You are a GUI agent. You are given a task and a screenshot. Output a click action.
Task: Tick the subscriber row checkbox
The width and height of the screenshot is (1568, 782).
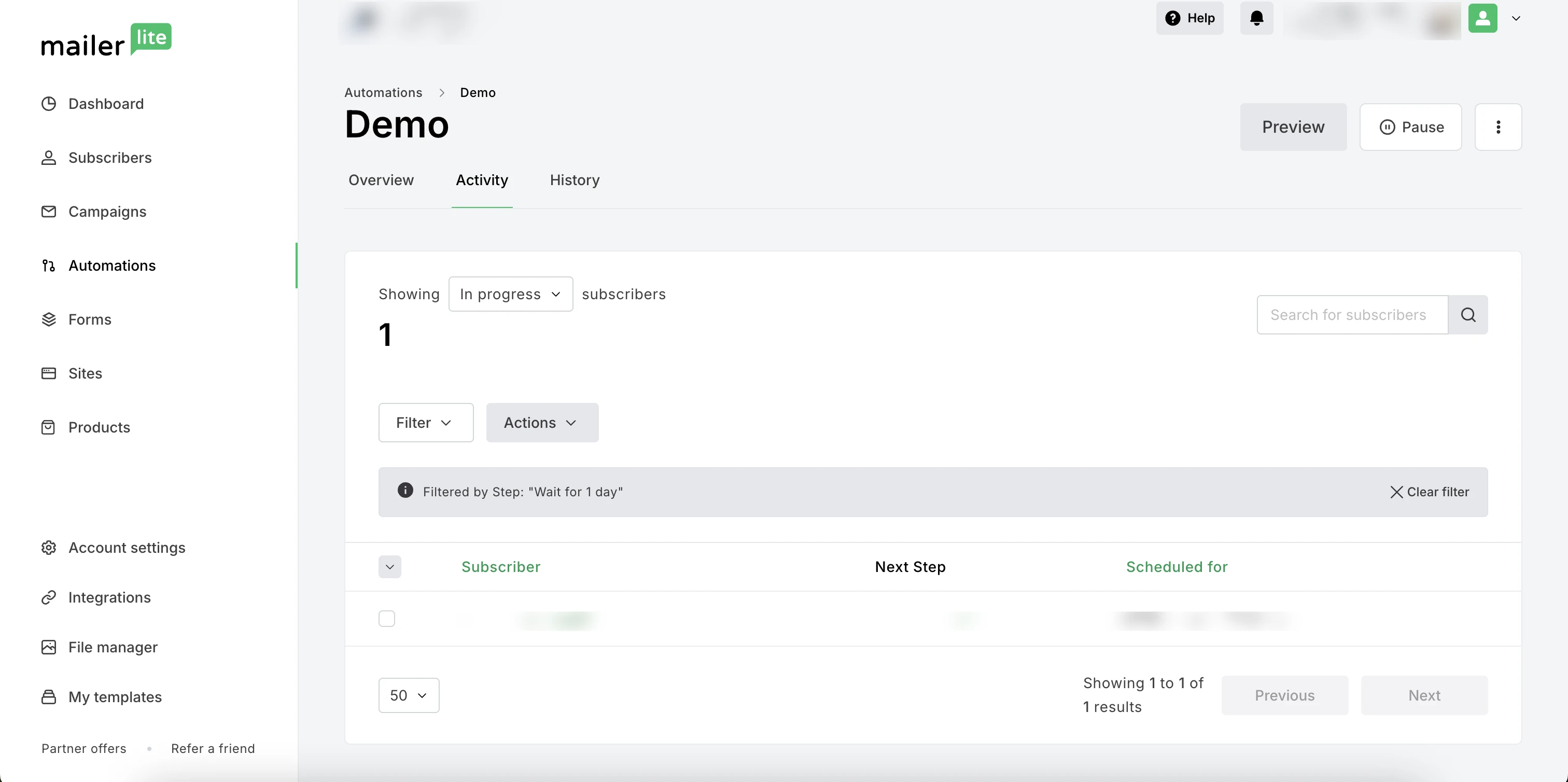coord(387,620)
